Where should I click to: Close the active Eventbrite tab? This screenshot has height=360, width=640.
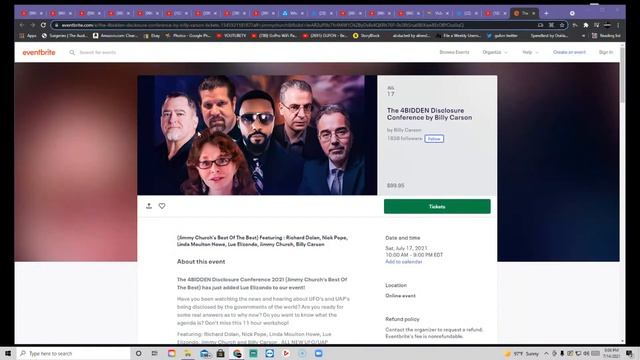(x=533, y=13)
